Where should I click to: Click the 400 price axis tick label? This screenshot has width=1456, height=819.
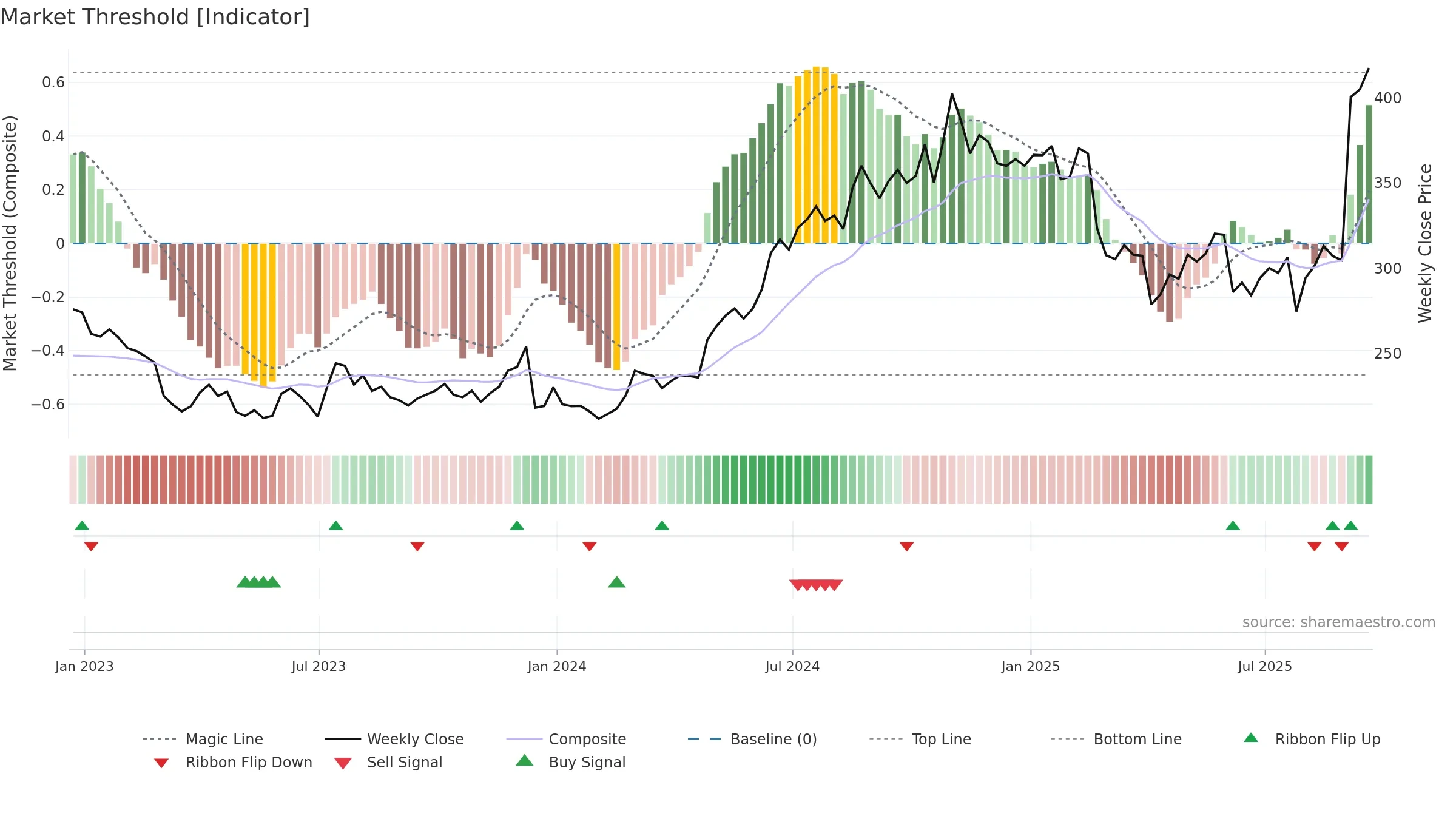tap(1388, 98)
